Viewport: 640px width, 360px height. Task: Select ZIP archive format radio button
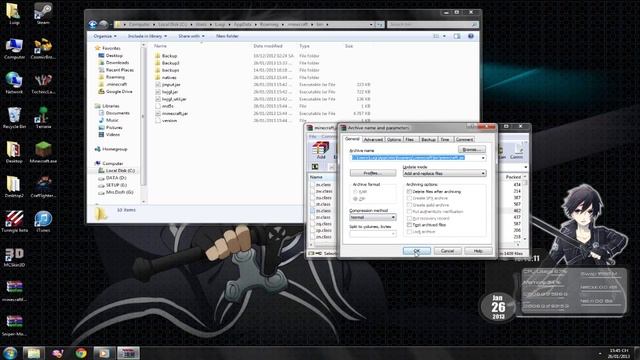pos(356,198)
